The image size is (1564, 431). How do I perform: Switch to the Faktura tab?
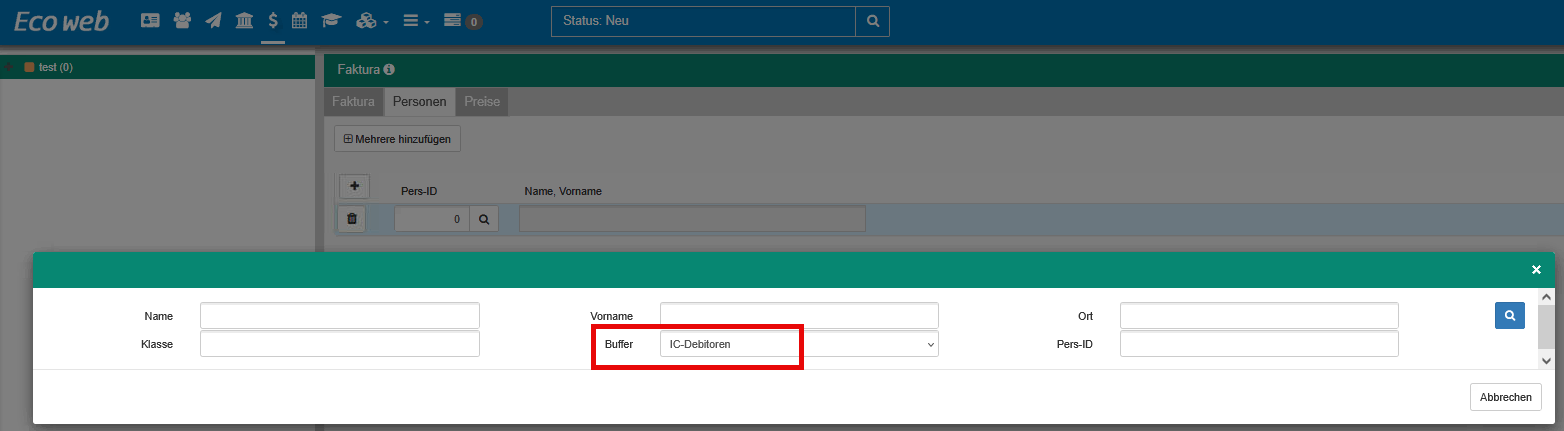[x=353, y=101]
